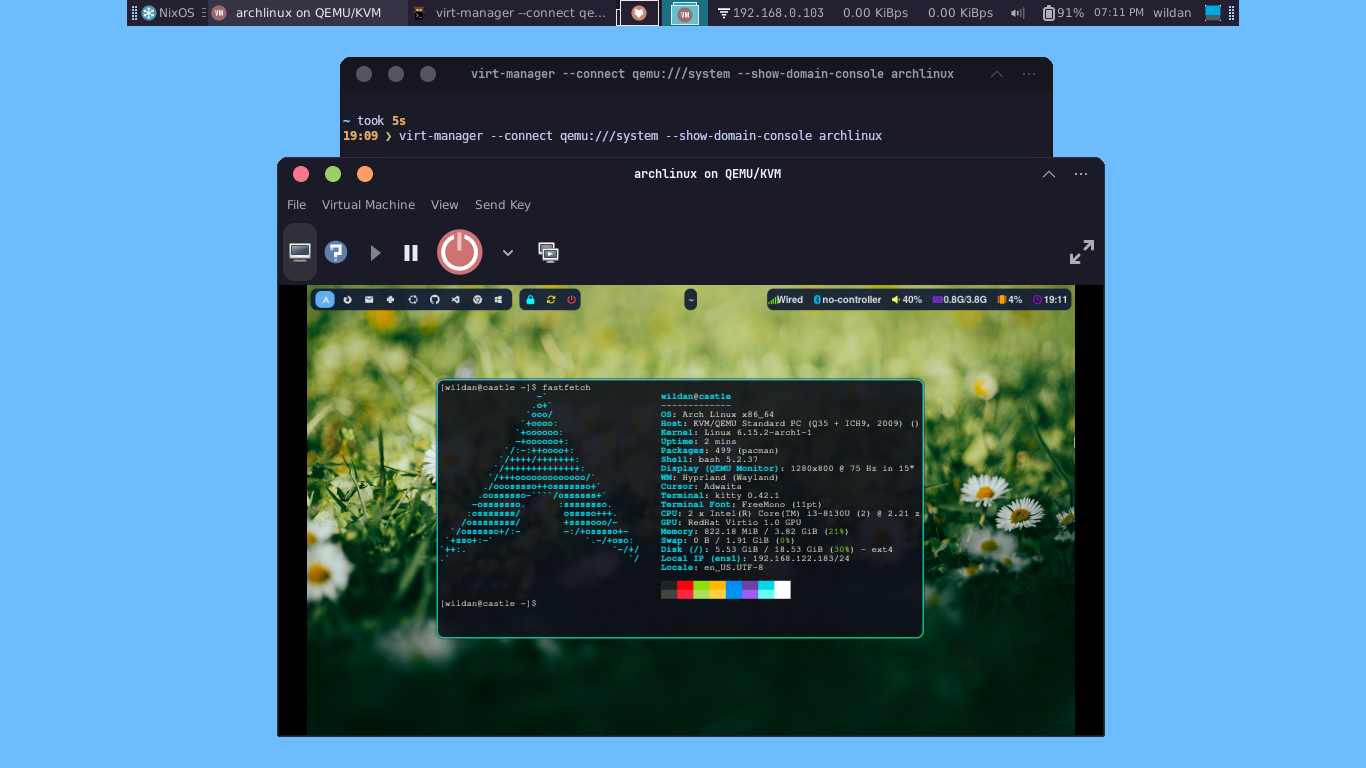Click the 'Kernel: Linux 6.15.2-arch1-1' line
Viewport: 1366px width, 768px height.
(736, 432)
